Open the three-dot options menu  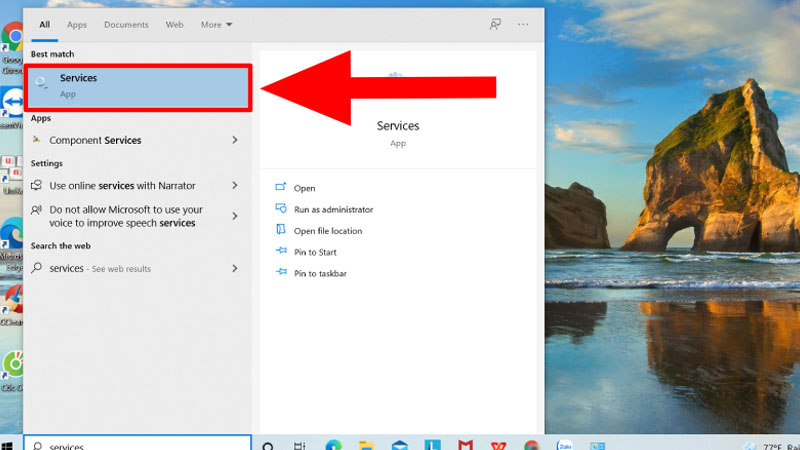(x=523, y=24)
